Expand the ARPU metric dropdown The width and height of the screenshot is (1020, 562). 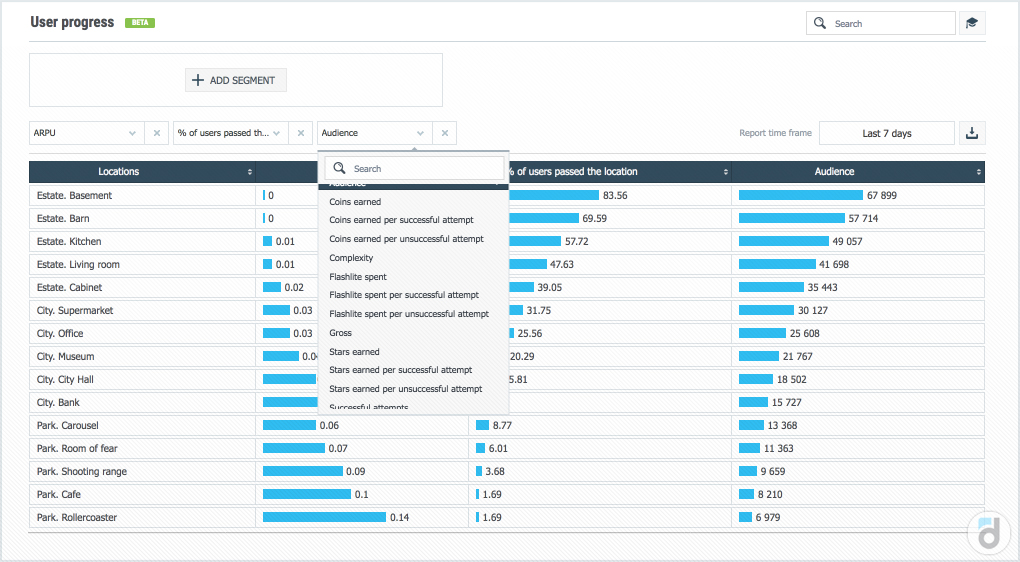click(132, 133)
